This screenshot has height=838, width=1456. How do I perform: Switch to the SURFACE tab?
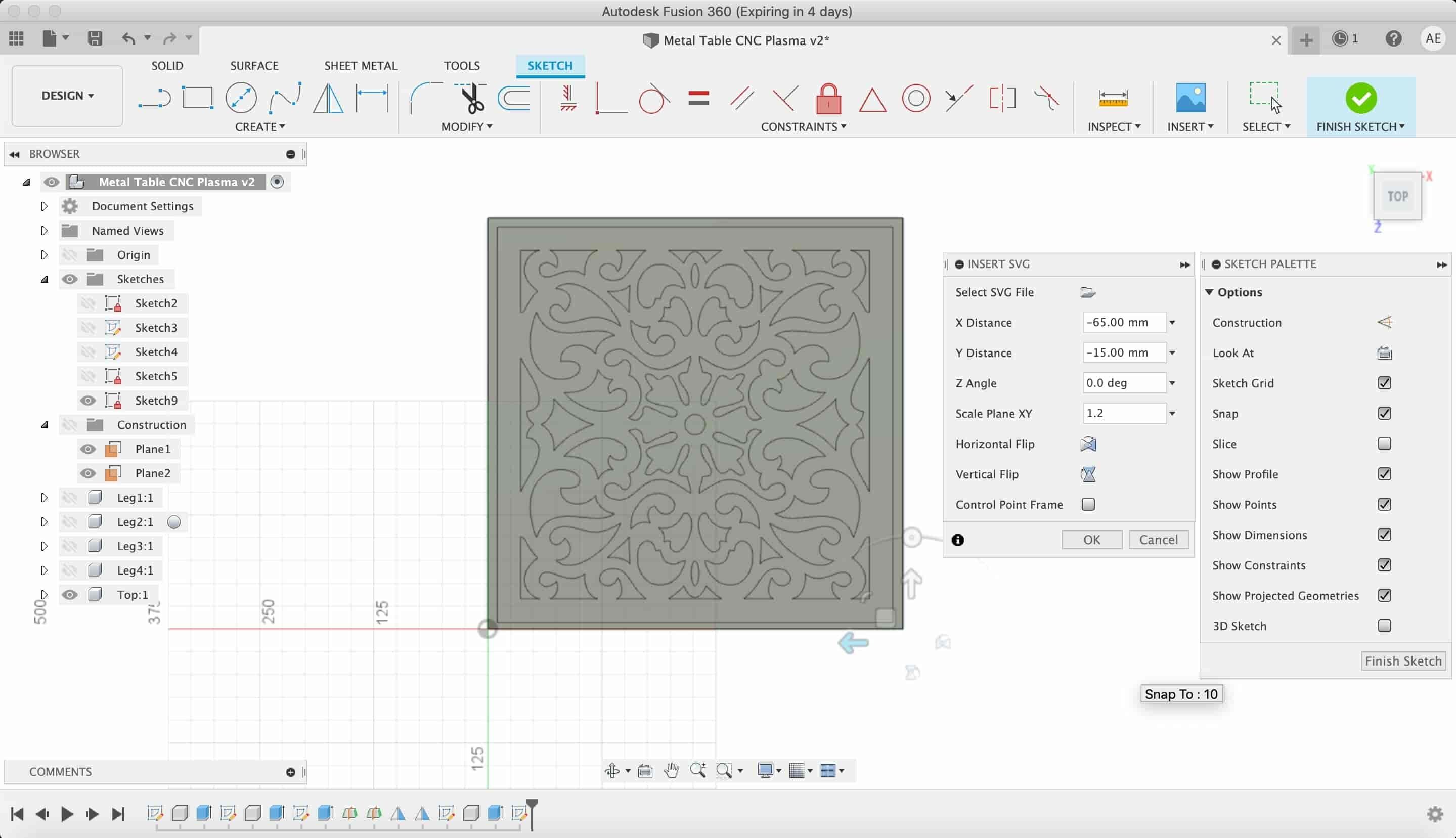[x=254, y=66]
